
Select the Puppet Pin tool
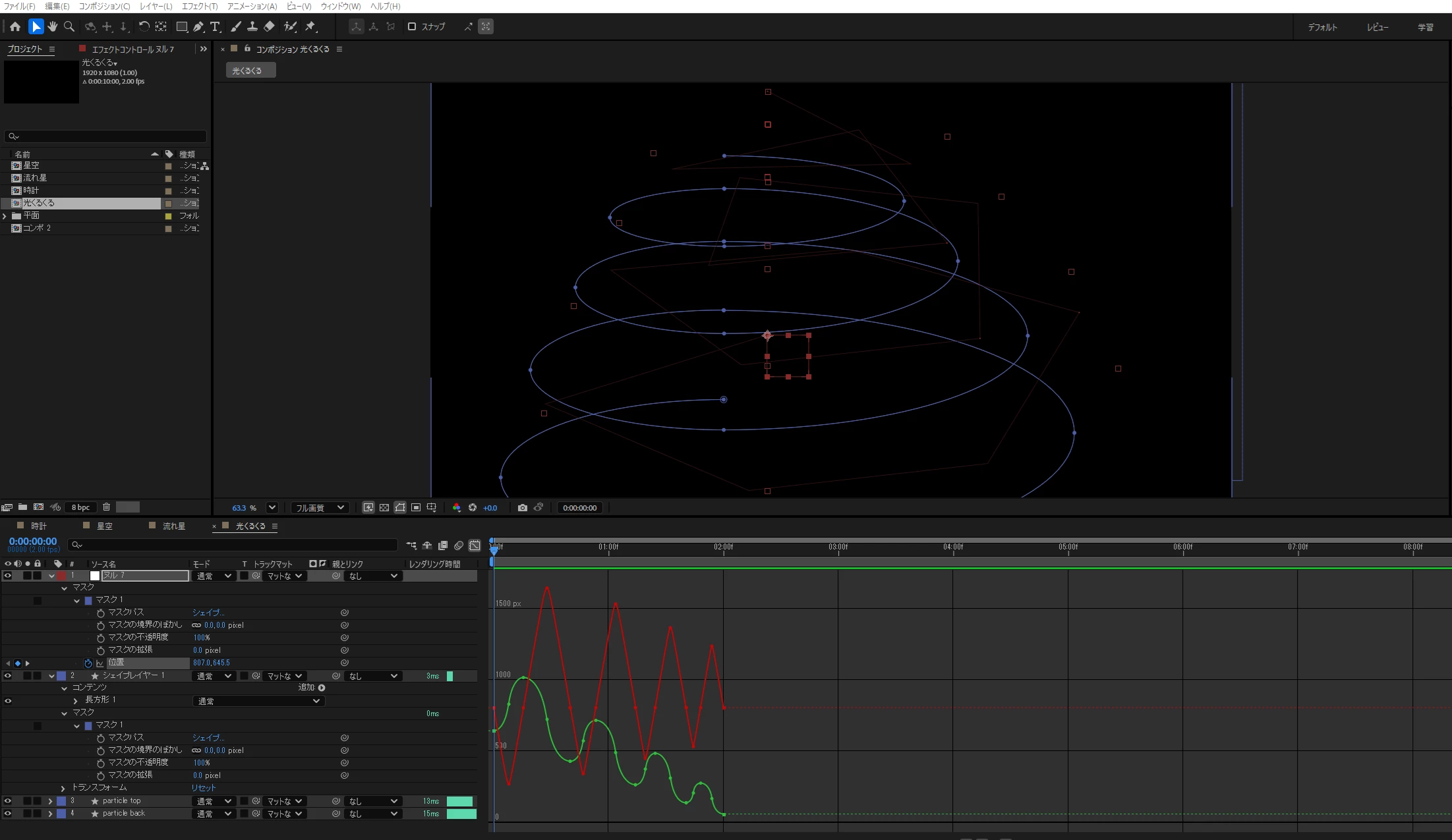tap(310, 26)
